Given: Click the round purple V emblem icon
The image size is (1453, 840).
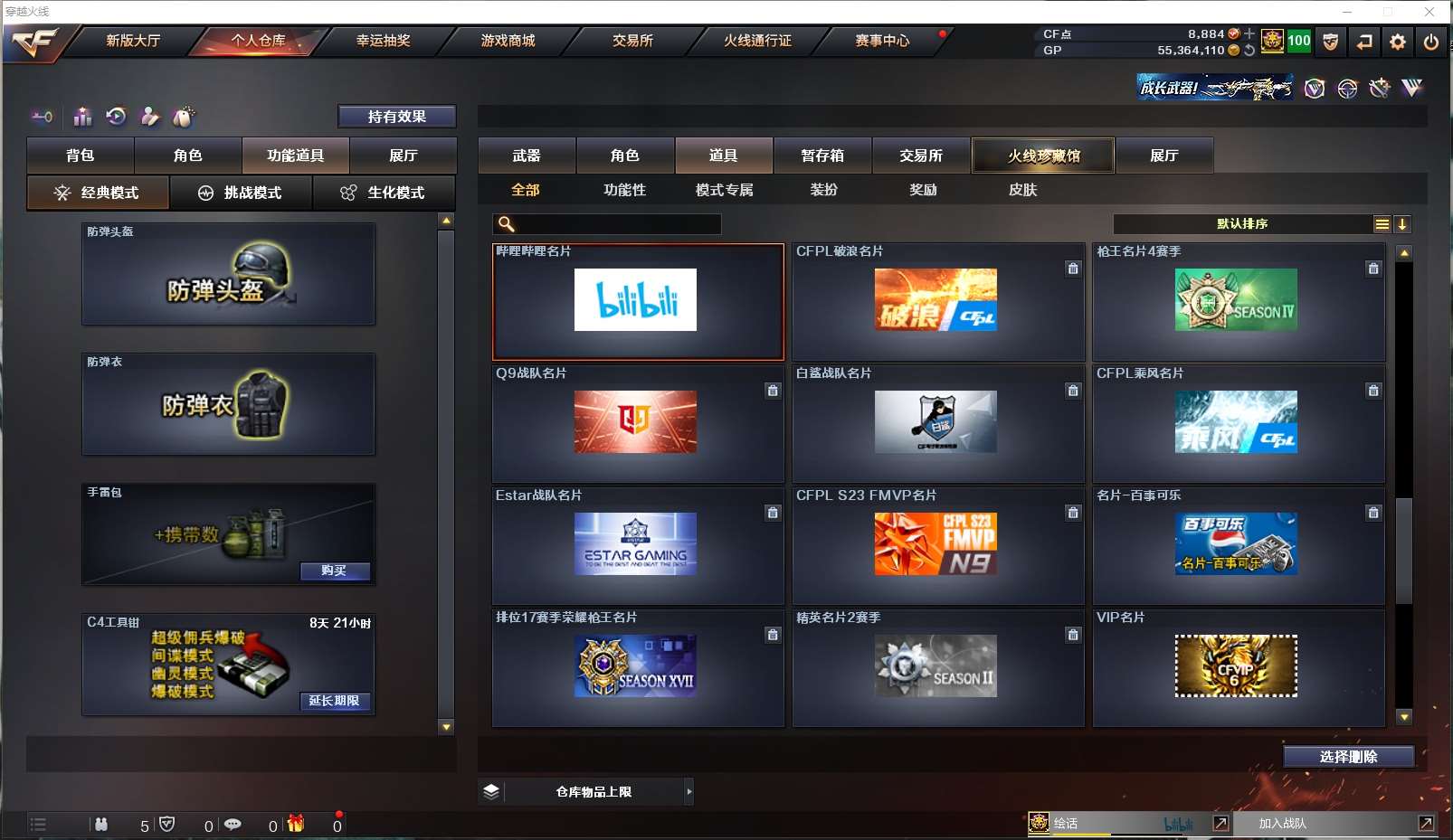Looking at the screenshot, I should point(1315,88).
